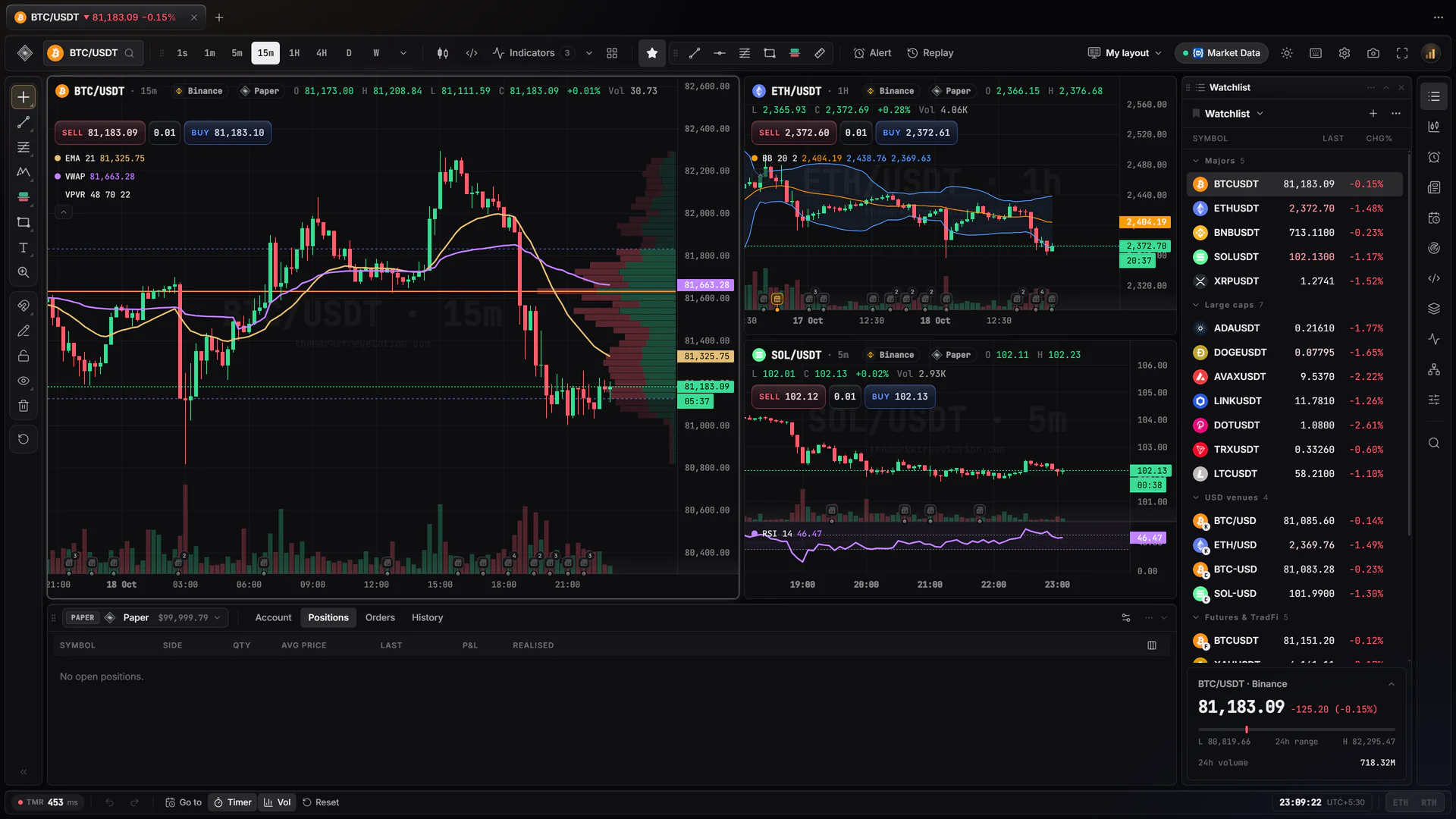Click the Replay button
The image size is (1456, 819).
(x=930, y=53)
